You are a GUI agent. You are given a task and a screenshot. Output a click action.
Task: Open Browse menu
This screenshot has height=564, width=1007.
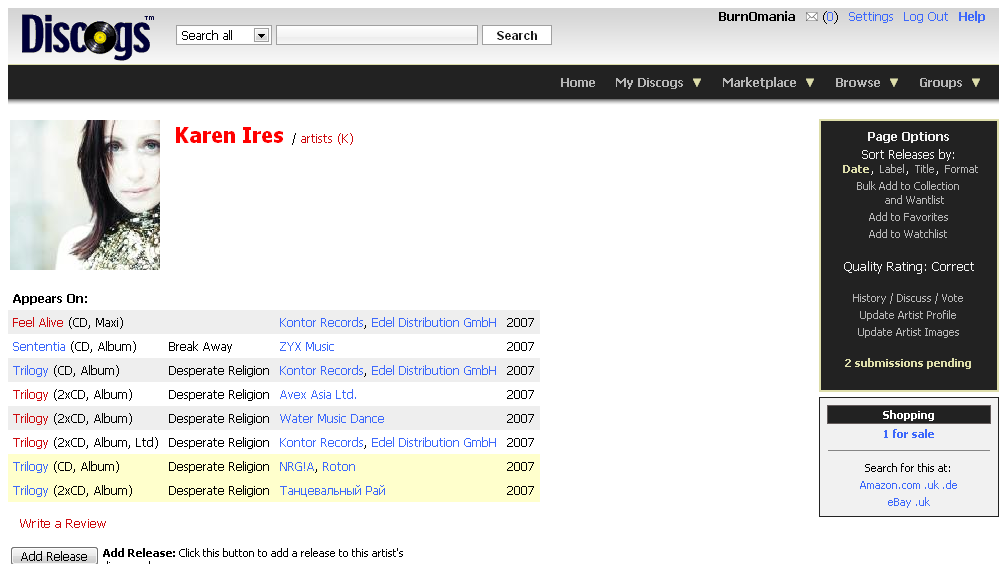tap(857, 82)
